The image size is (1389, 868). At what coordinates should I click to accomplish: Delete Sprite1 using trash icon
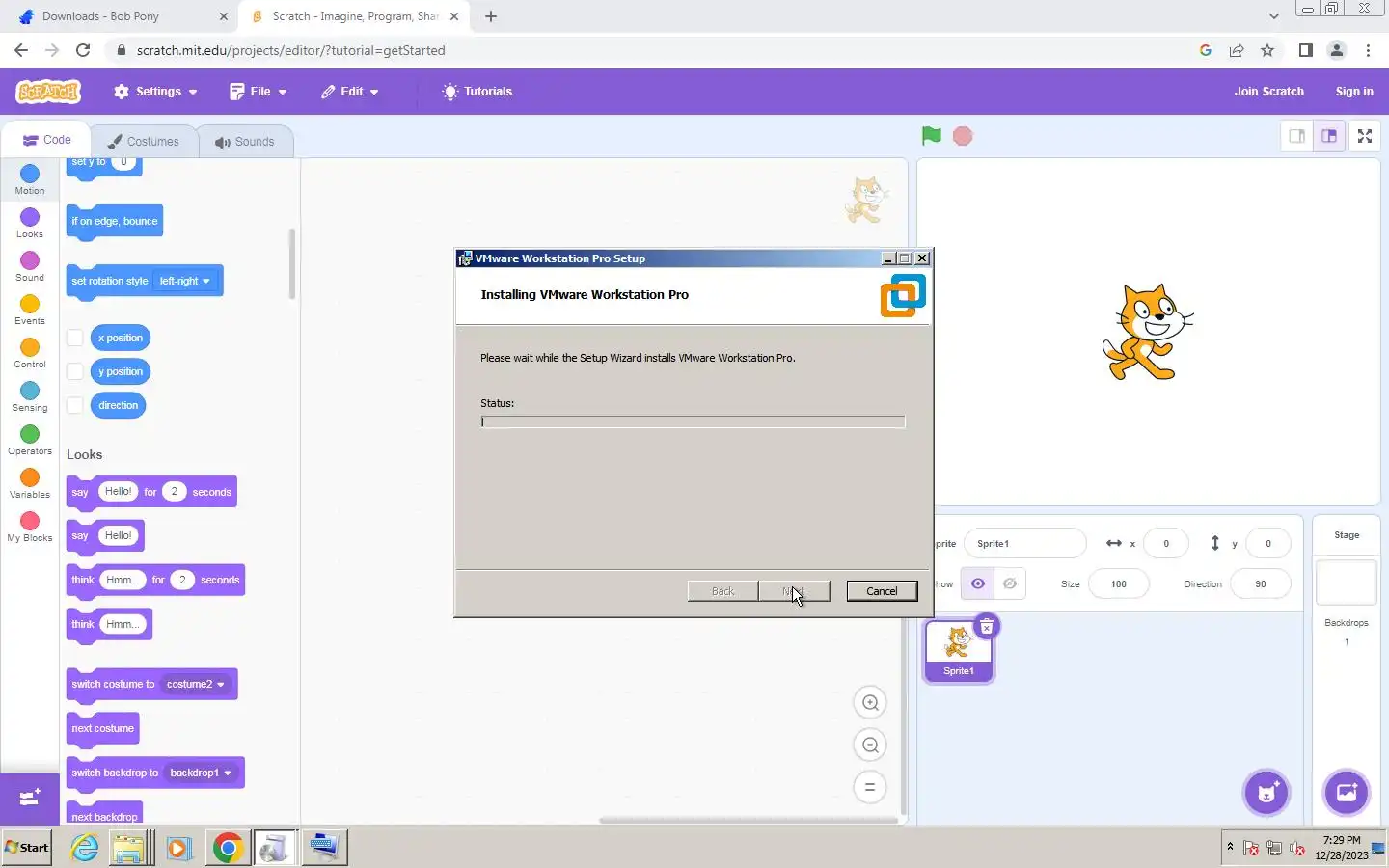987,628
